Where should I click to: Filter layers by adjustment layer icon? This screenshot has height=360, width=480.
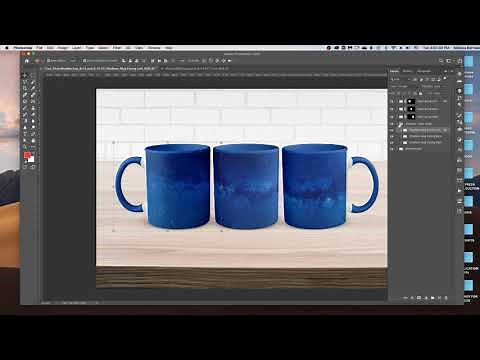click(421, 80)
